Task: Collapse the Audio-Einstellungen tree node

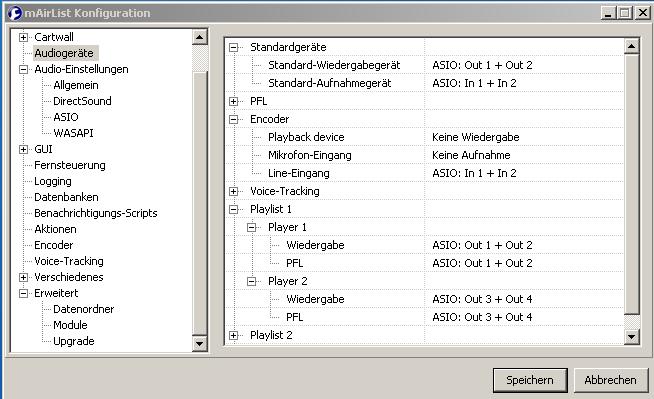Action: (23, 70)
